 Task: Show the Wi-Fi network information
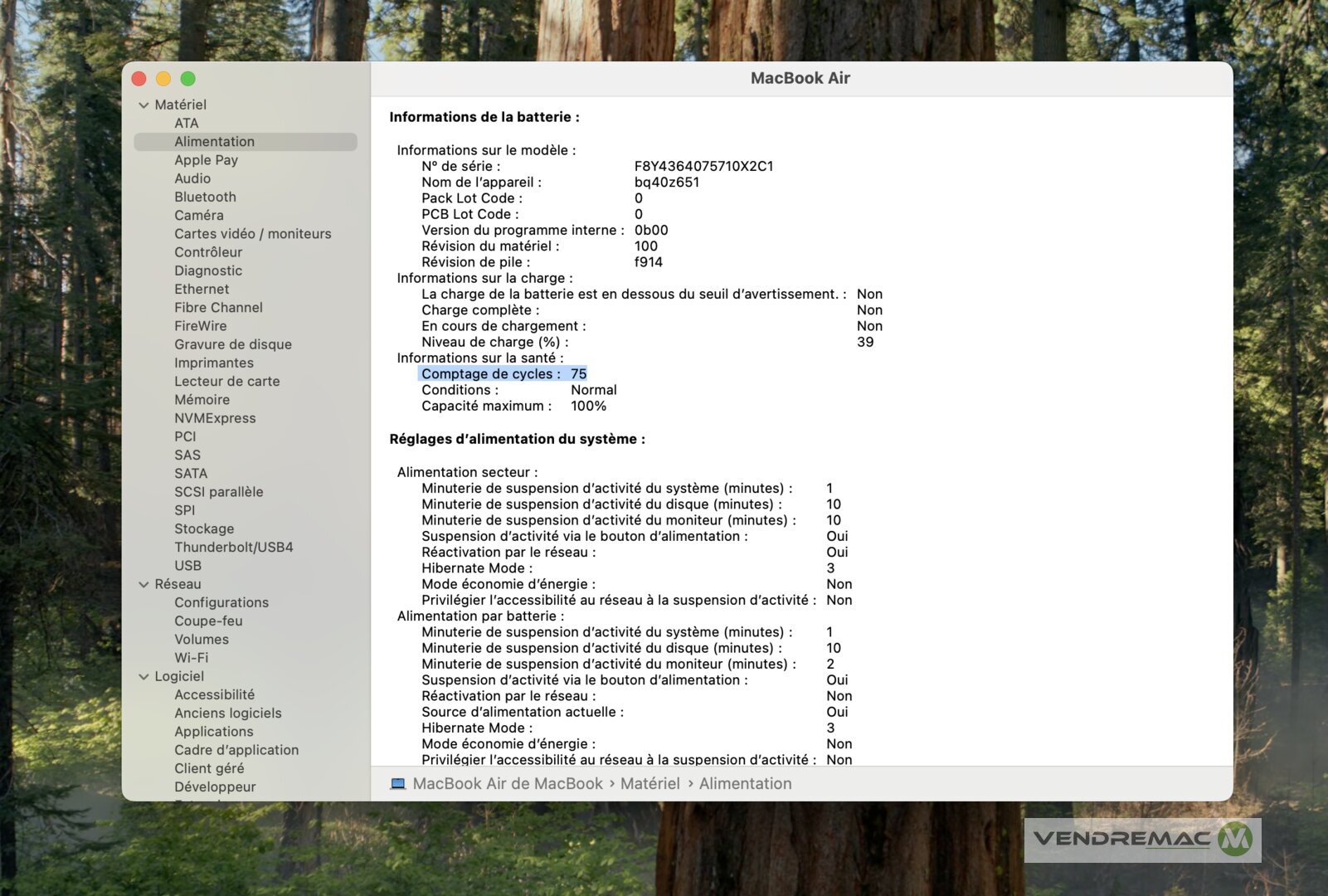pos(191,658)
